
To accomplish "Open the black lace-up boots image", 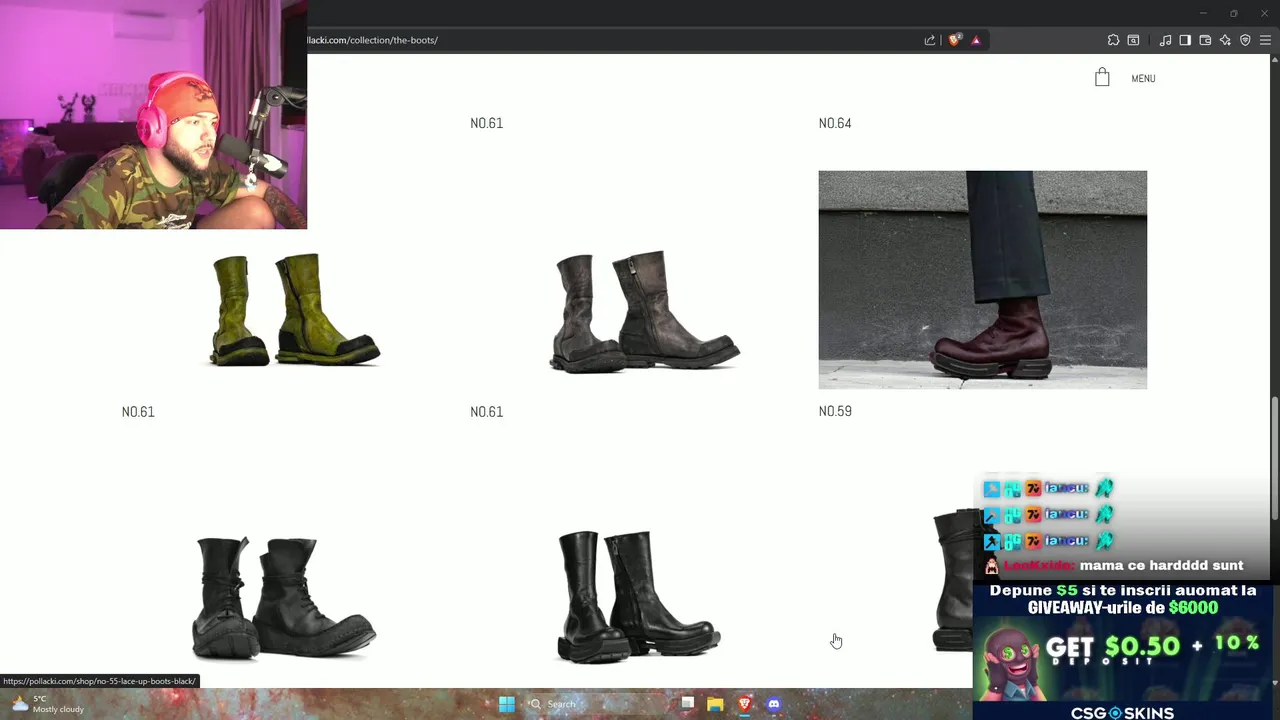I will point(284,598).
